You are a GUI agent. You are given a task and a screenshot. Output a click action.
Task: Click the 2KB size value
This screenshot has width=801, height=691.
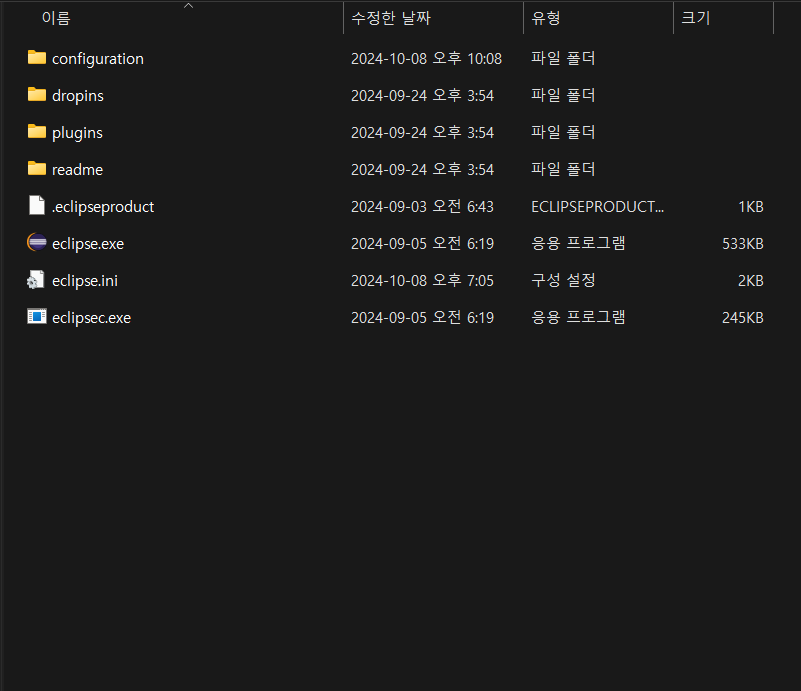click(750, 280)
